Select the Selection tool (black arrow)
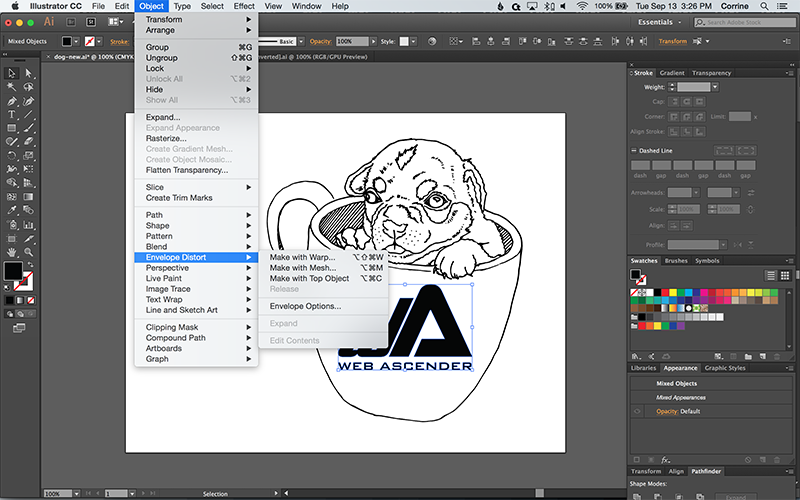 11,73
